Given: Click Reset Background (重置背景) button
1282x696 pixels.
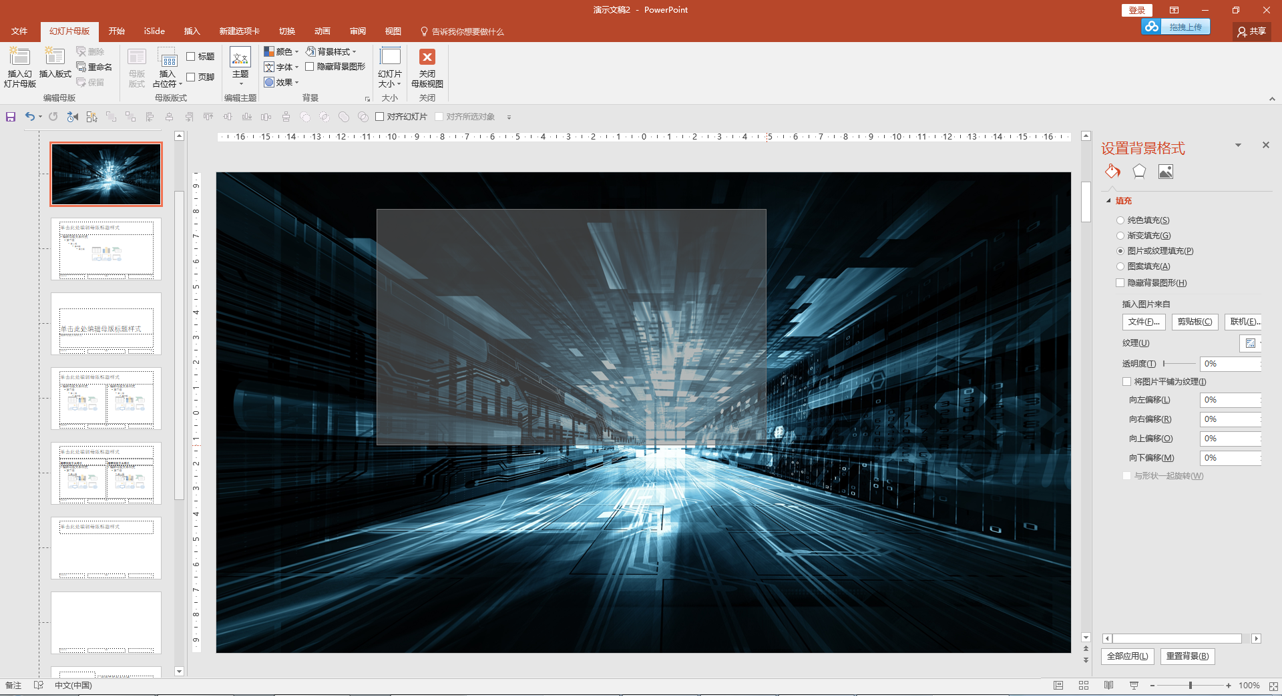Looking at the screenshot, I should [1188, 656].
